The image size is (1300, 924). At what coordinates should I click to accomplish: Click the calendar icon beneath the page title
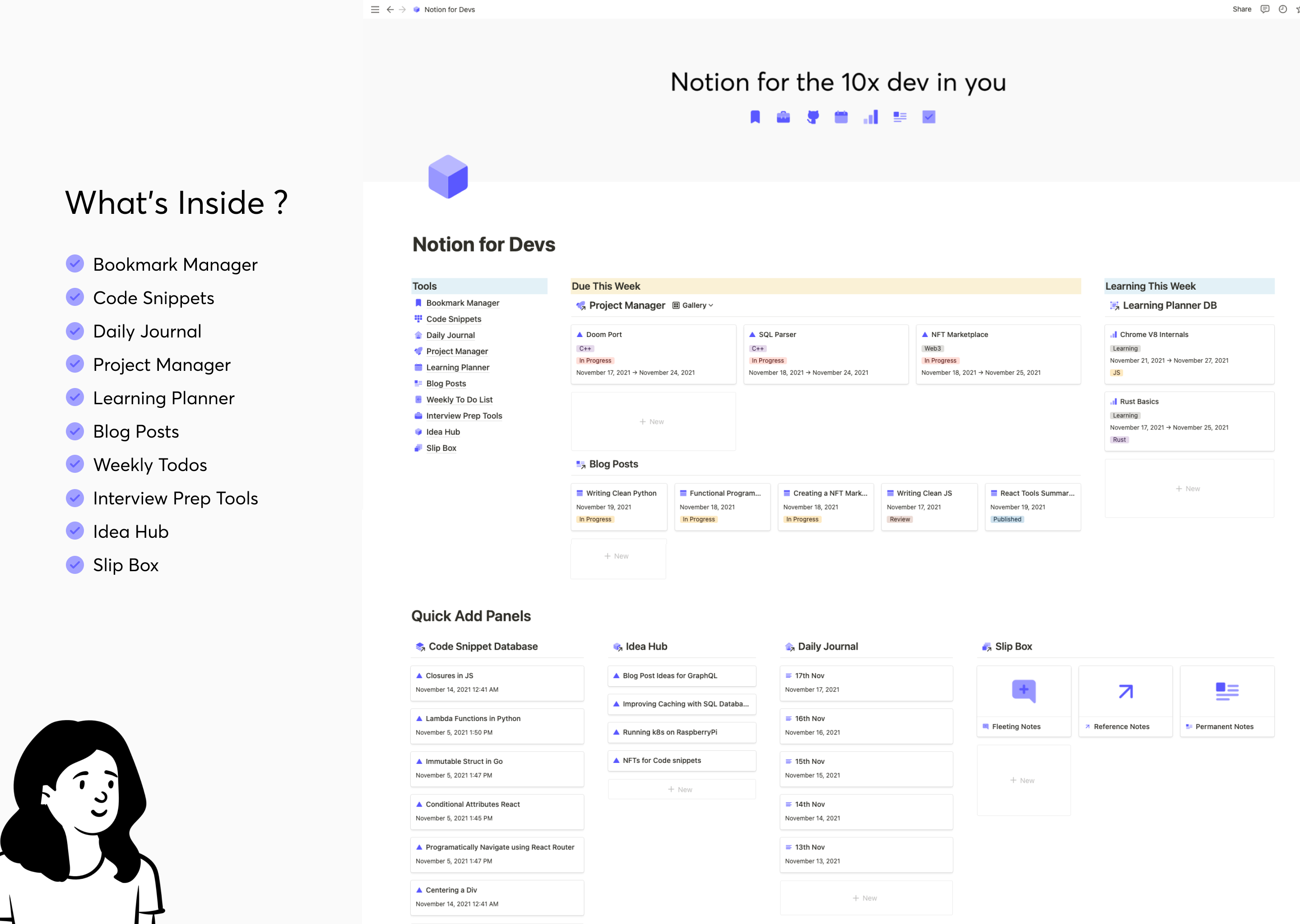(841, 117)
